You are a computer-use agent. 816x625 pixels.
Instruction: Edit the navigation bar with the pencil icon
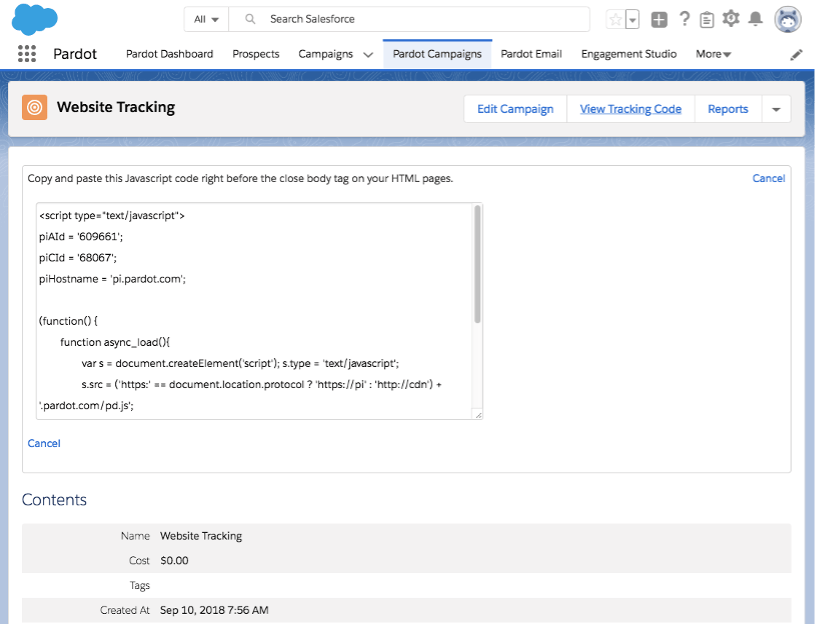tap(795, 54)
